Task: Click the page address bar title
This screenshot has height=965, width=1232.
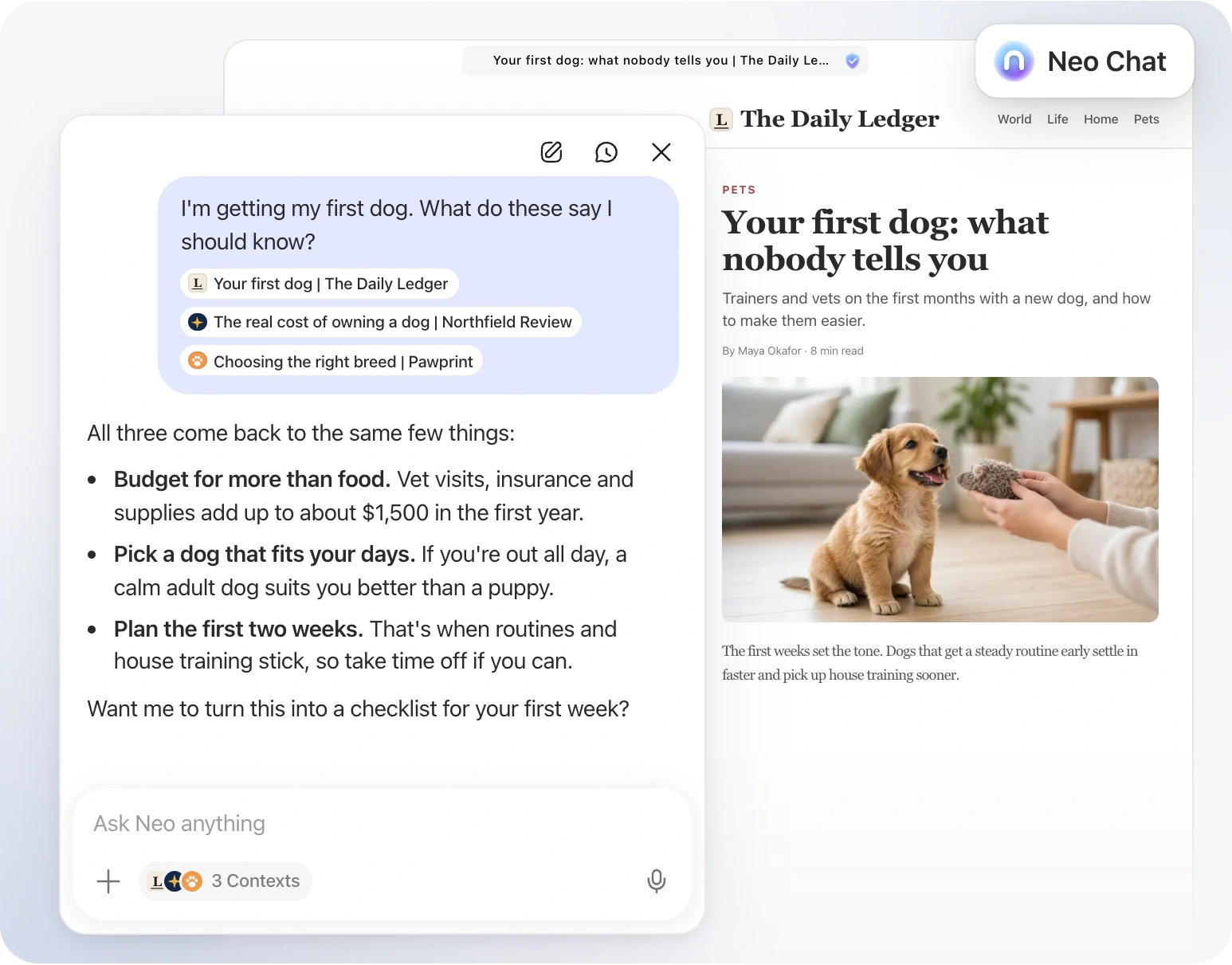Action: click(661, 61)
